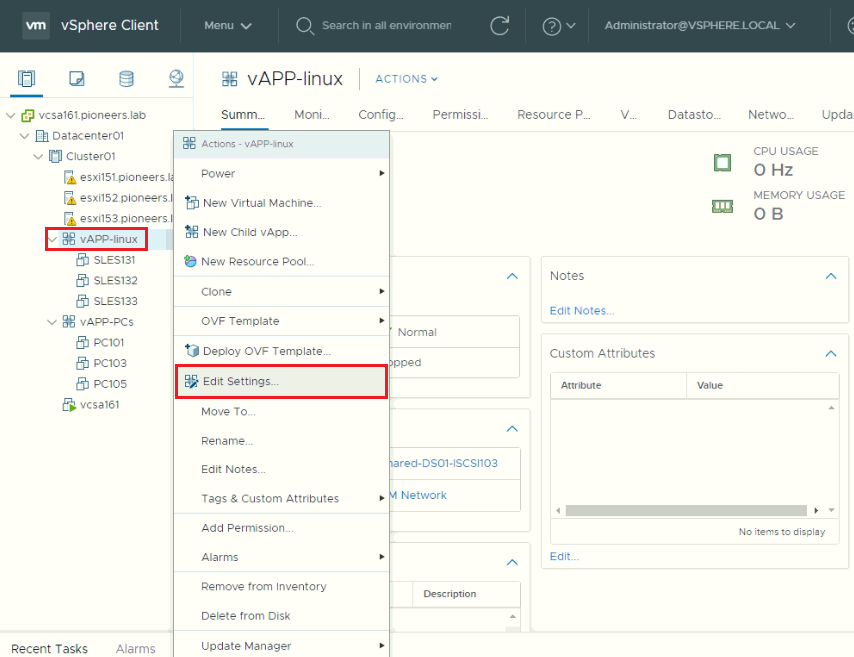Switch to the Monitor tab

pos(312,114)
